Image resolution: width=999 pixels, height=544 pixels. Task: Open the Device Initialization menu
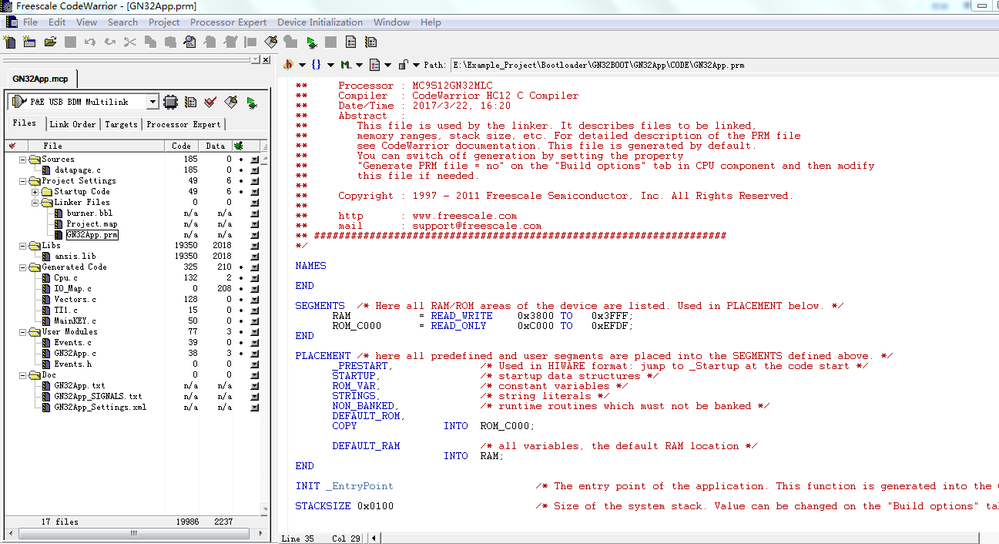(x=320, y=22)
